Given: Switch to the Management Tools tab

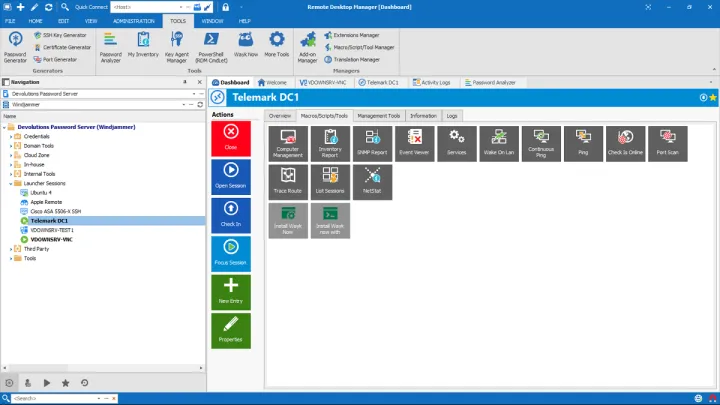Looking at the screenshot, I should (379, 116).
